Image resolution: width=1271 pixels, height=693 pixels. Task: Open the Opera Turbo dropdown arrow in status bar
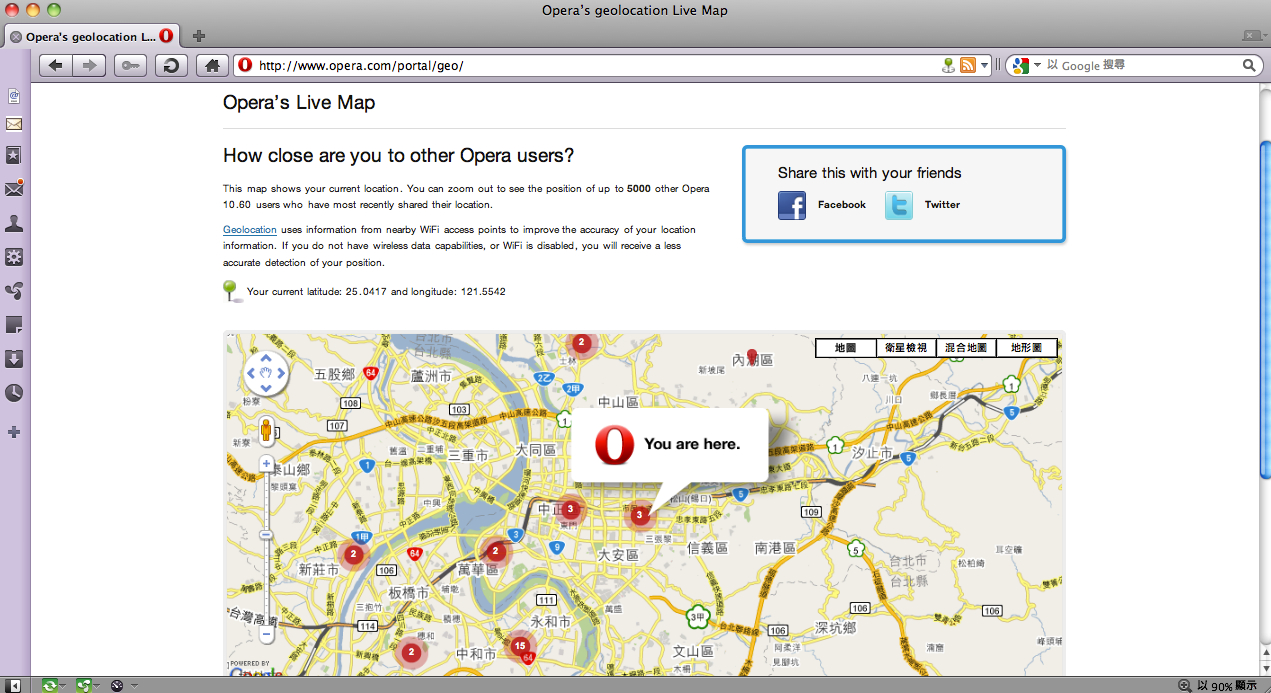pyautogui.click(x=134, y=686)
